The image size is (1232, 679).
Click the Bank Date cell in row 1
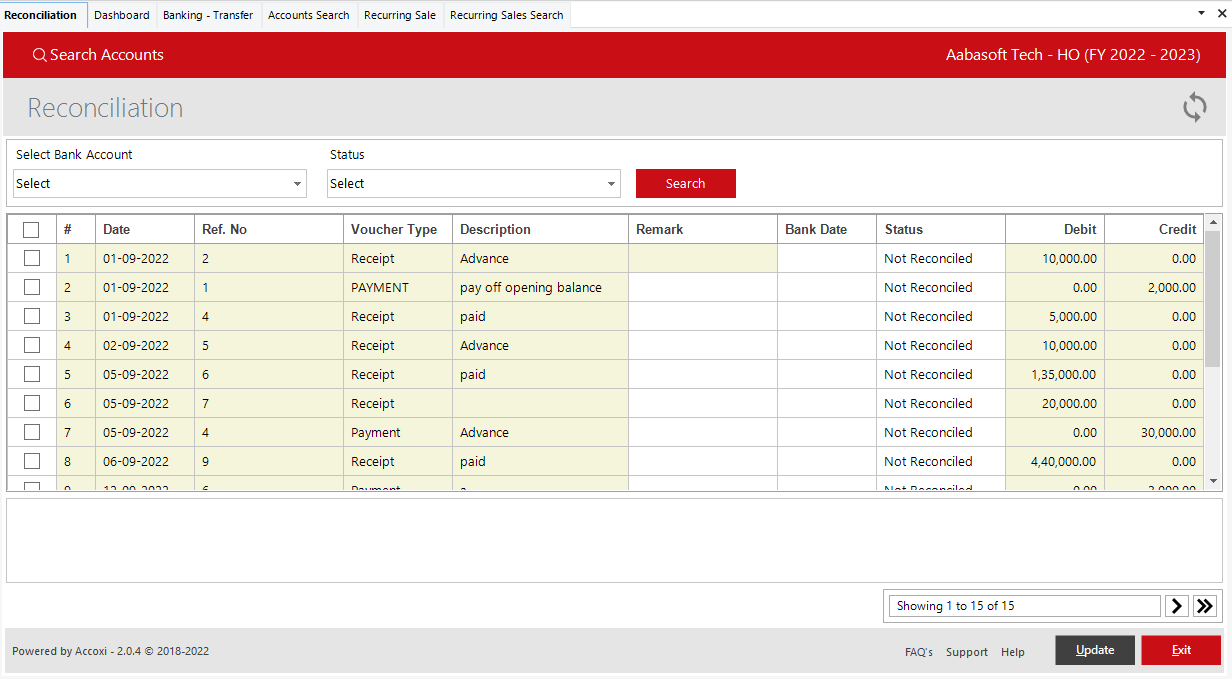(x=827, y=258)
